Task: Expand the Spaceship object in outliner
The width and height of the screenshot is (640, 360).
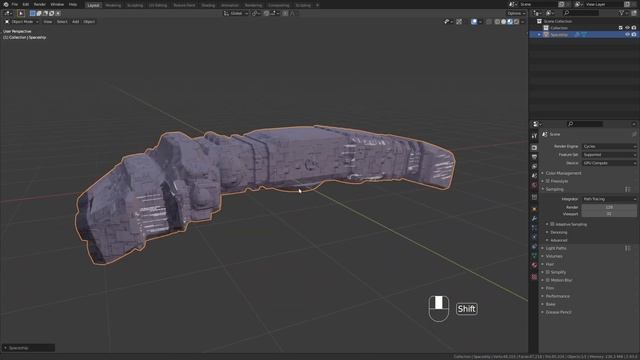Action: (x=539, y=35)
